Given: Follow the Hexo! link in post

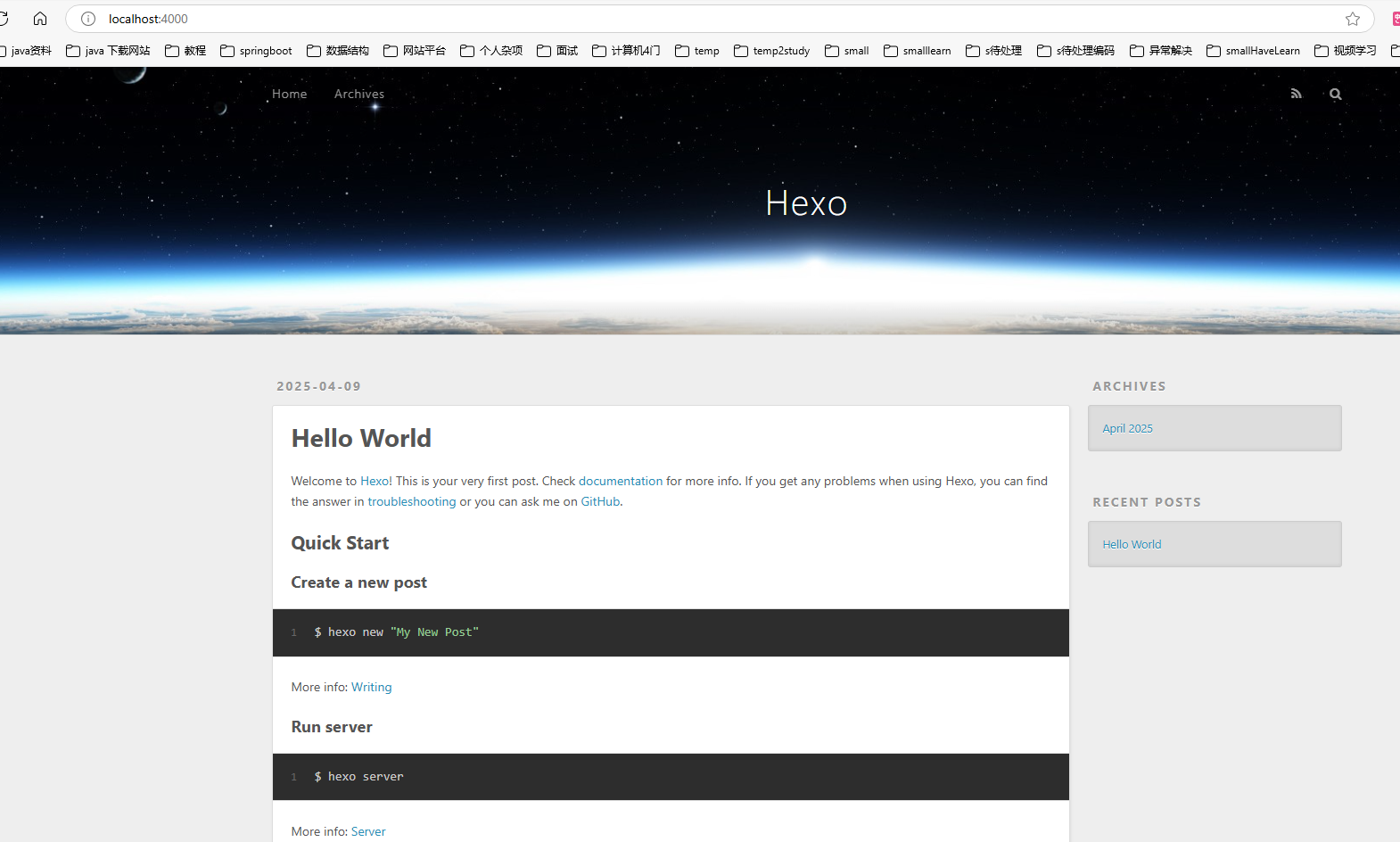Looking at the screenshot, I should (376, 481).
